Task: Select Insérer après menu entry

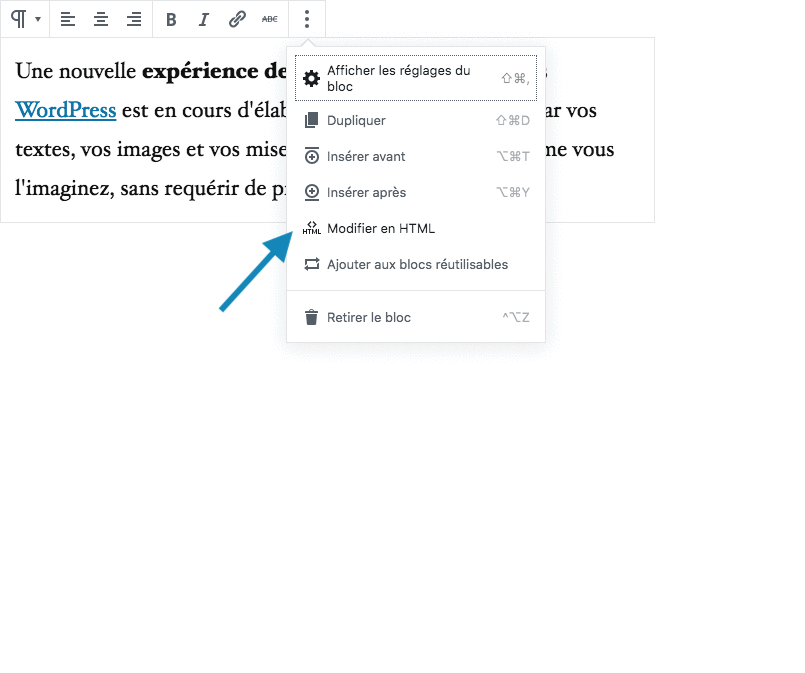Action: [x=366, y=193]
